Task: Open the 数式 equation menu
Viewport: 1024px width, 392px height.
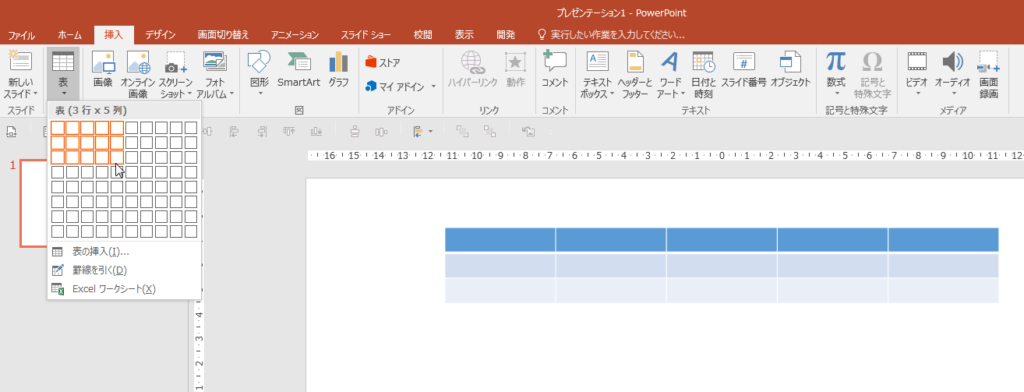Action: (836, 73)
